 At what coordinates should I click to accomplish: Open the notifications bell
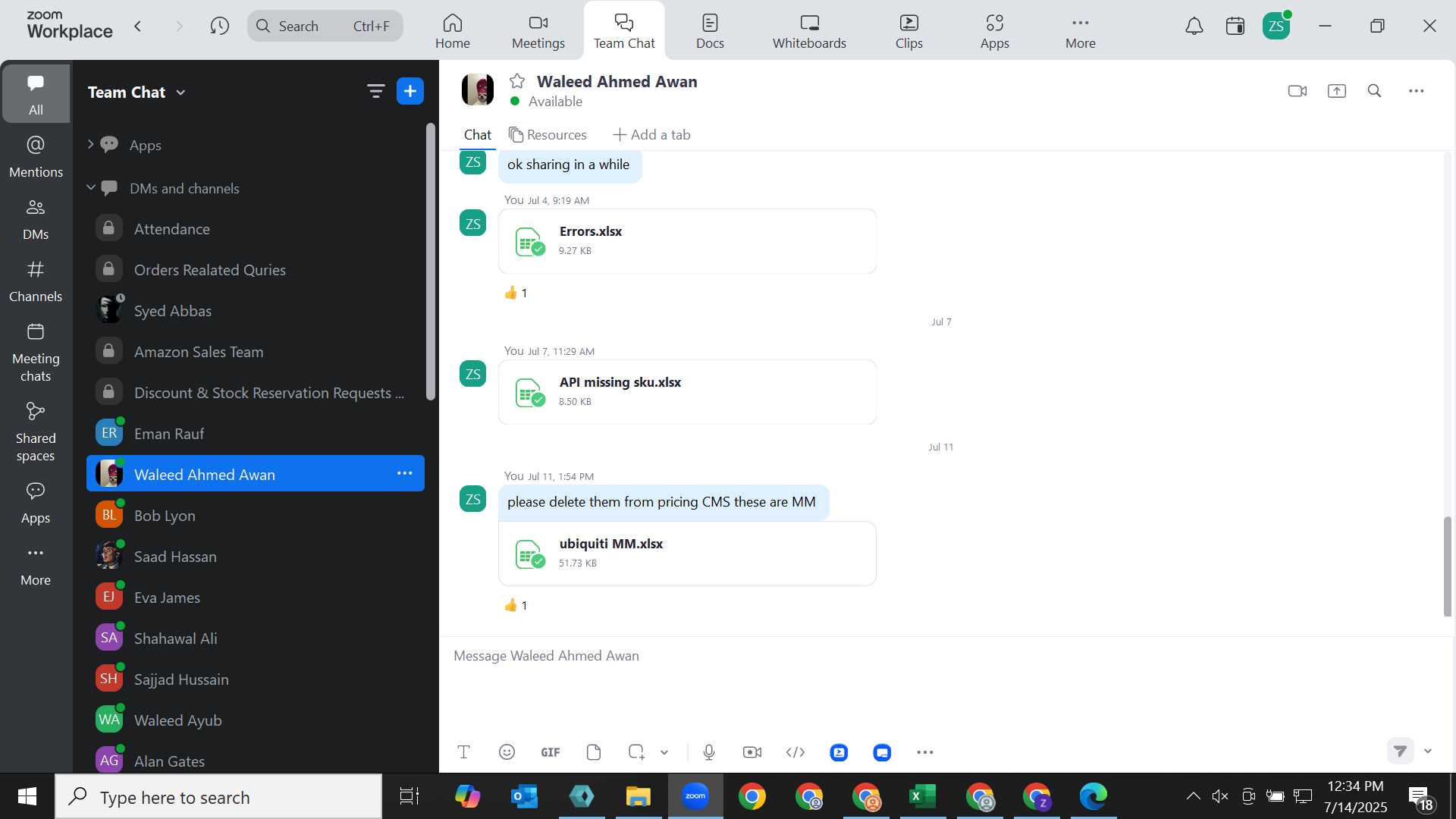tap(1194, 27)
